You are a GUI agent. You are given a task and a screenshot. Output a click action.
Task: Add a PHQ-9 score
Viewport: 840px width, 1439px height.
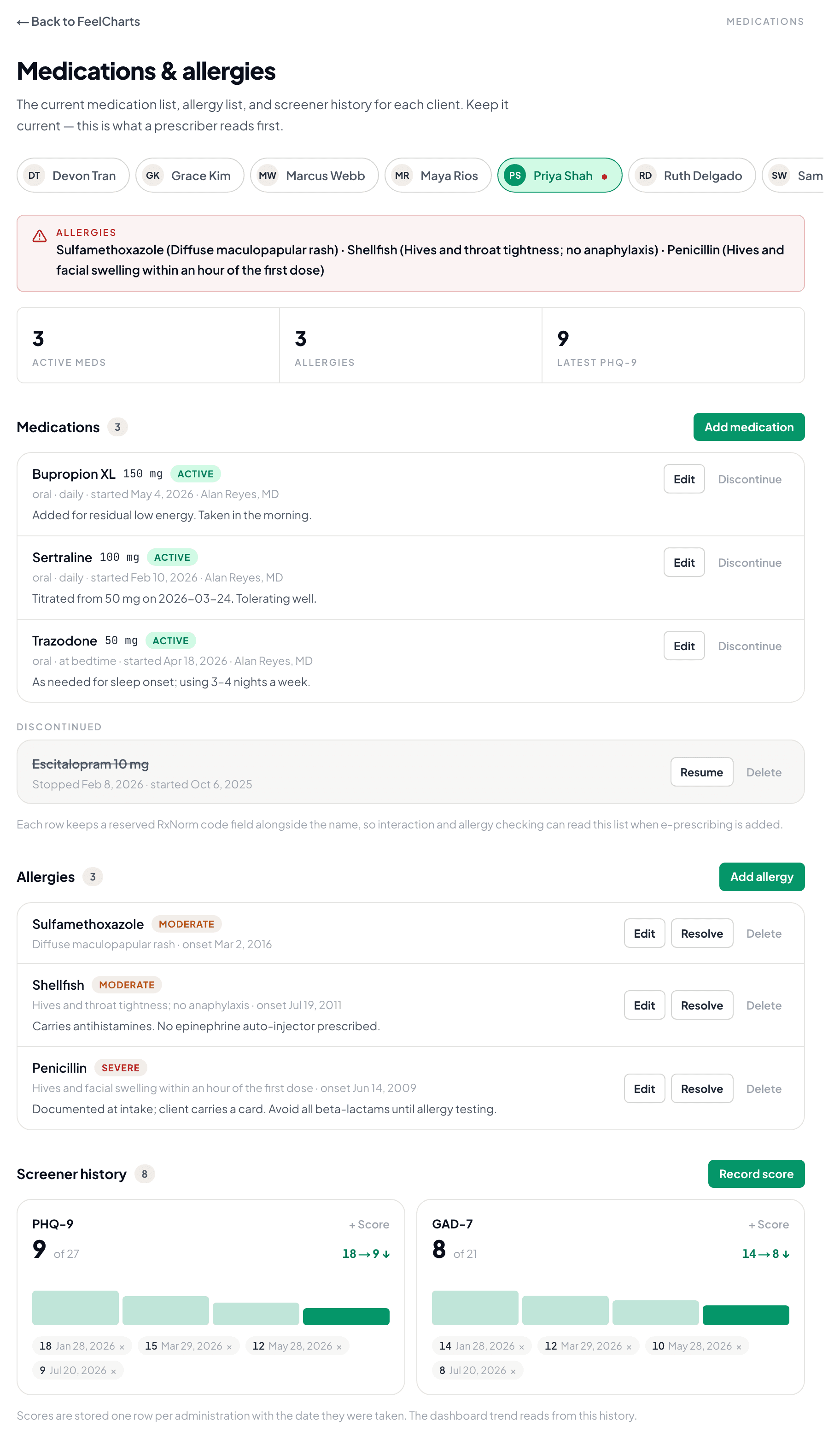point(369,1224)
